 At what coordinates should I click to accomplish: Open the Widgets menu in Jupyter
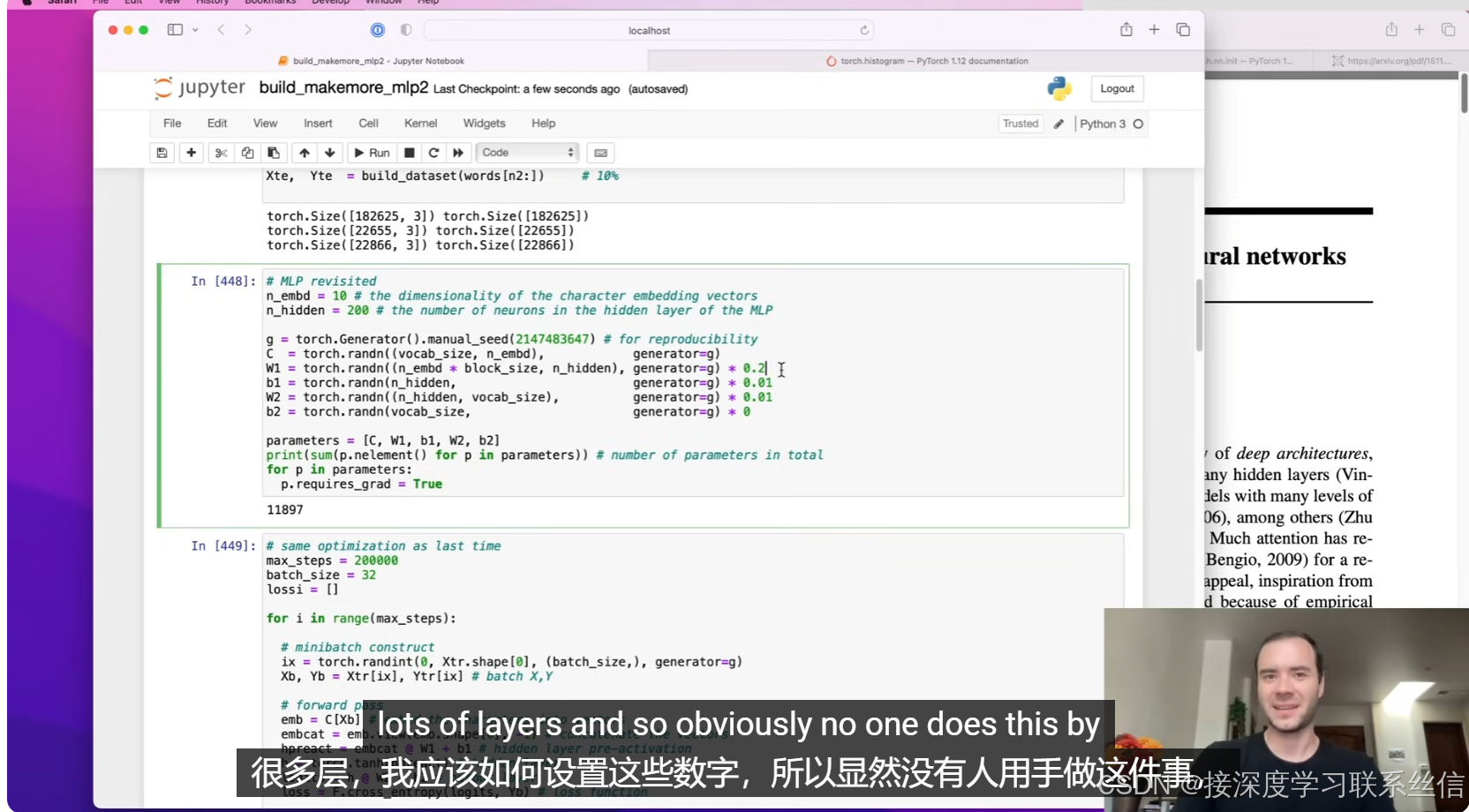[x=484, y=124]
